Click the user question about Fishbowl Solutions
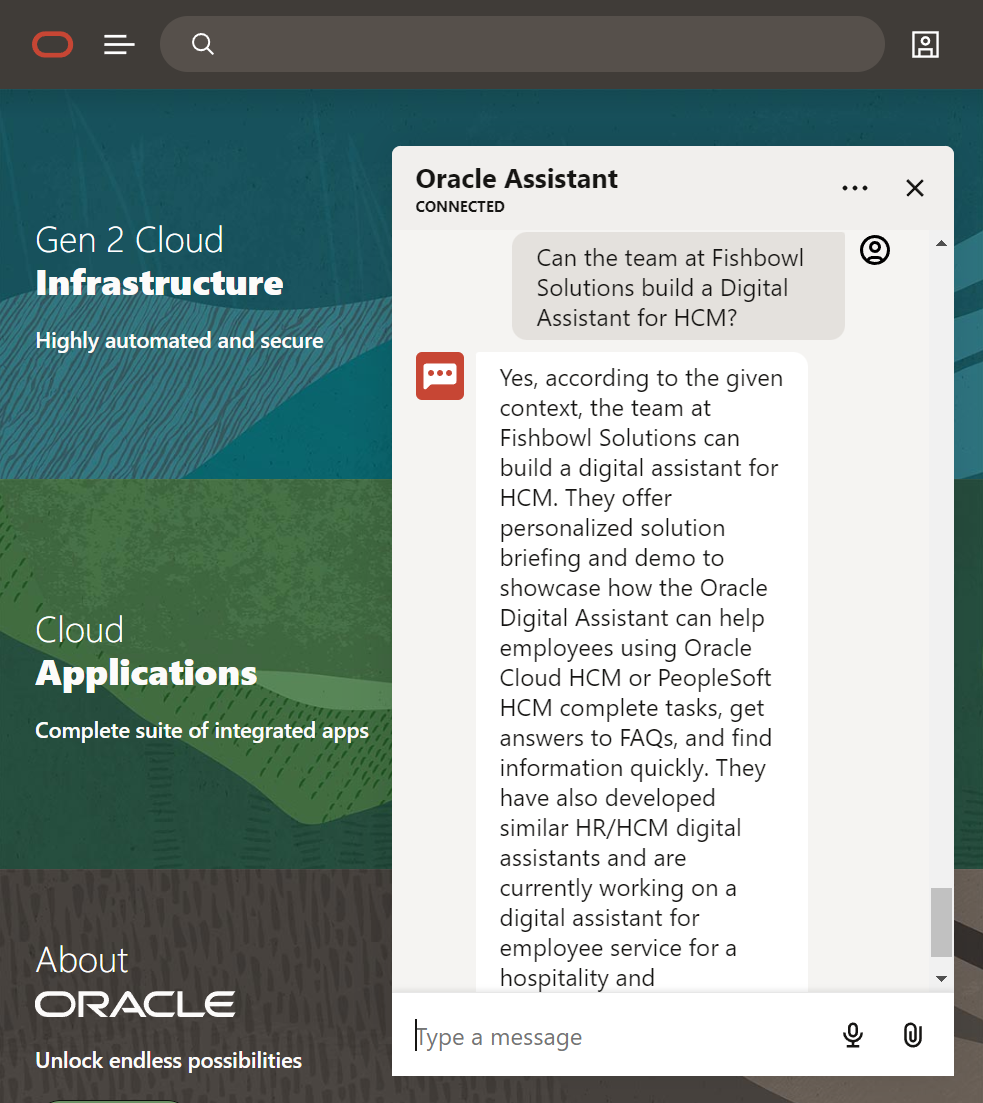The image size is (983, 1103). tap(678, 287)
